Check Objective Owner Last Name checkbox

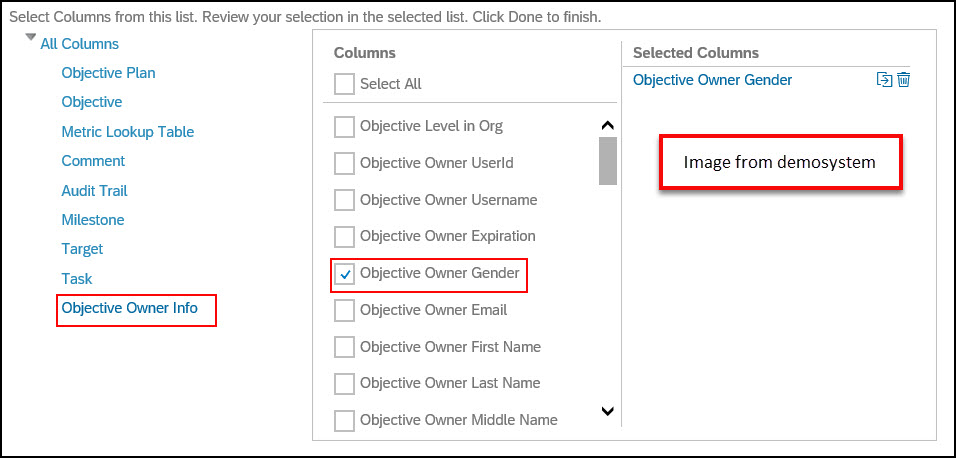pos(344,384)
